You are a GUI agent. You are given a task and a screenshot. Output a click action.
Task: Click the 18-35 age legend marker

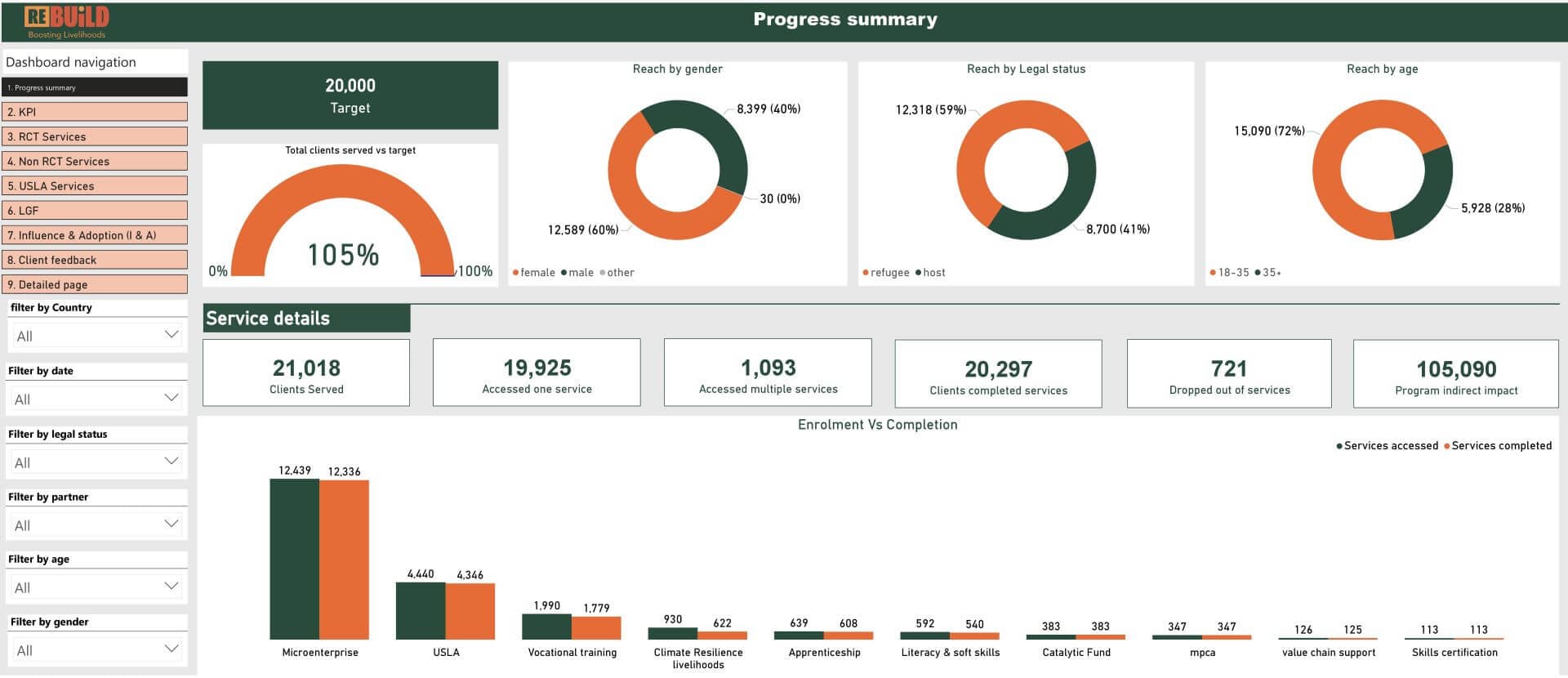pyautogui.click(x=1213, y=273)
